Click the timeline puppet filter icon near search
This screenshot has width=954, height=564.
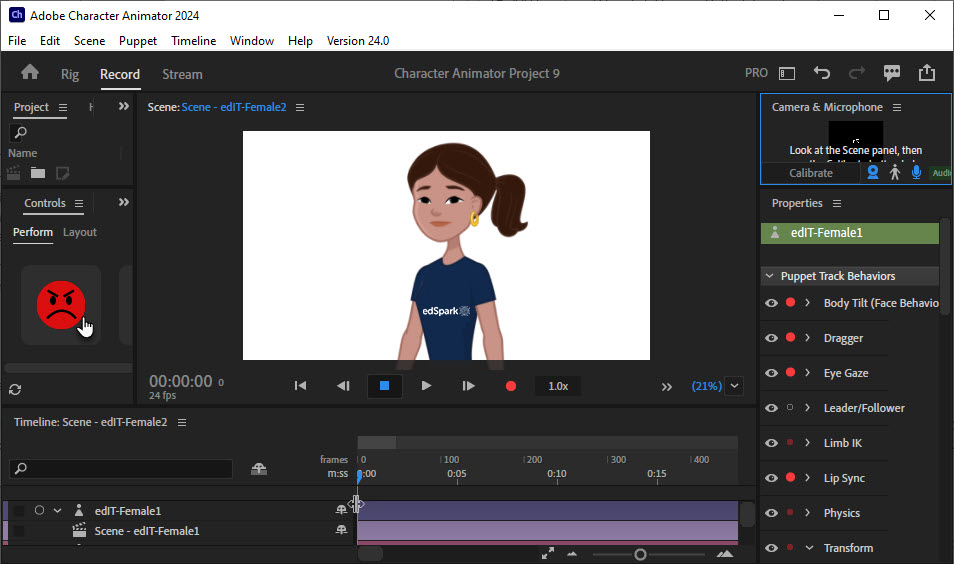tap(259, 468)
